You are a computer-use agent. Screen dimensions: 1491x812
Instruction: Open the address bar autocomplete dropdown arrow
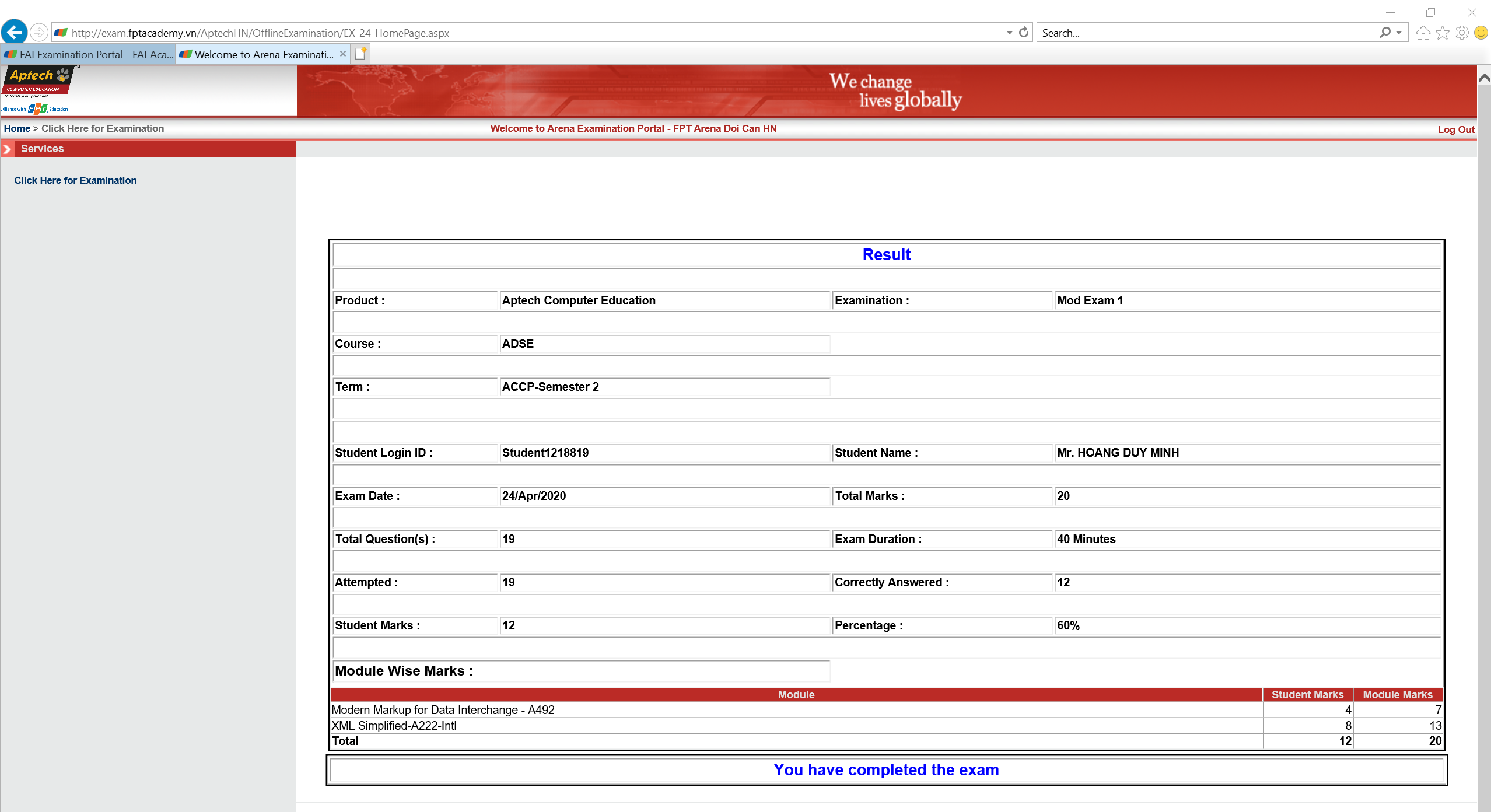pyautogui.click(x=1009, y=33)
